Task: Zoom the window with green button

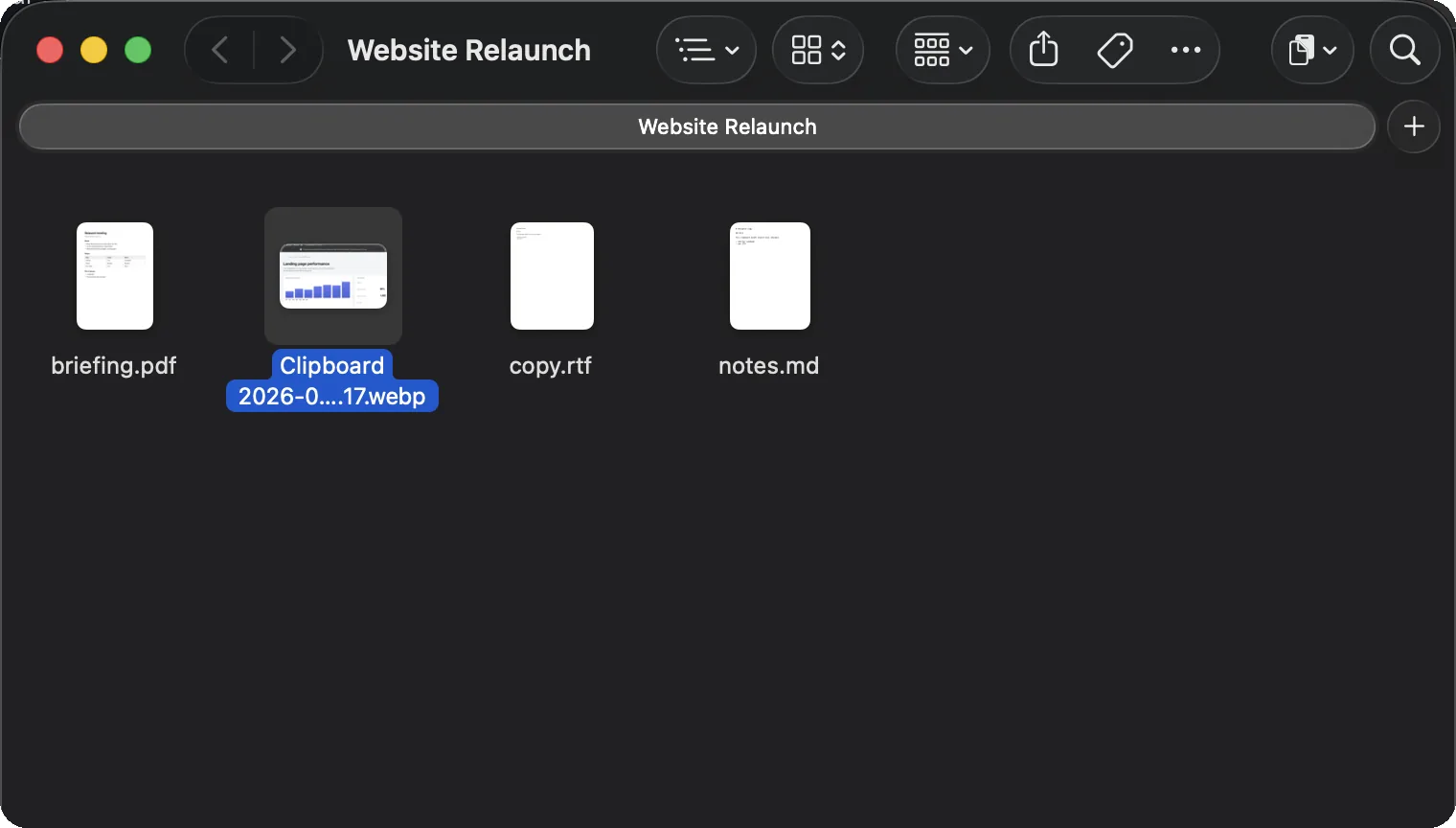Action: (x=138, y=50)
